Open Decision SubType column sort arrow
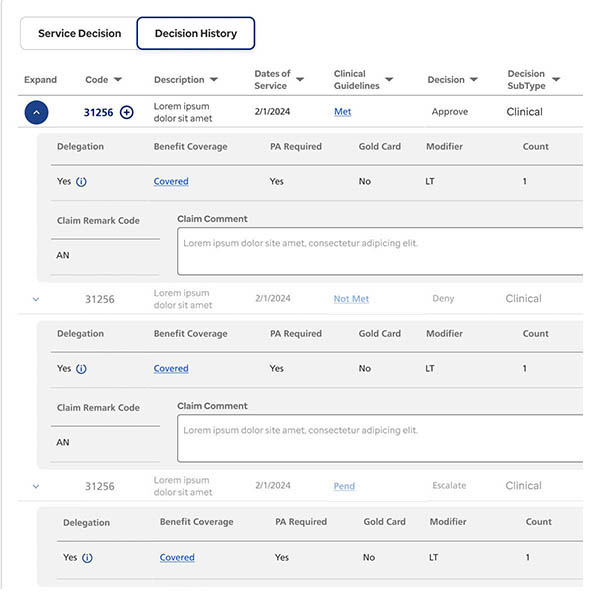This screenshot has width=600, height=600. pos(556,80)
